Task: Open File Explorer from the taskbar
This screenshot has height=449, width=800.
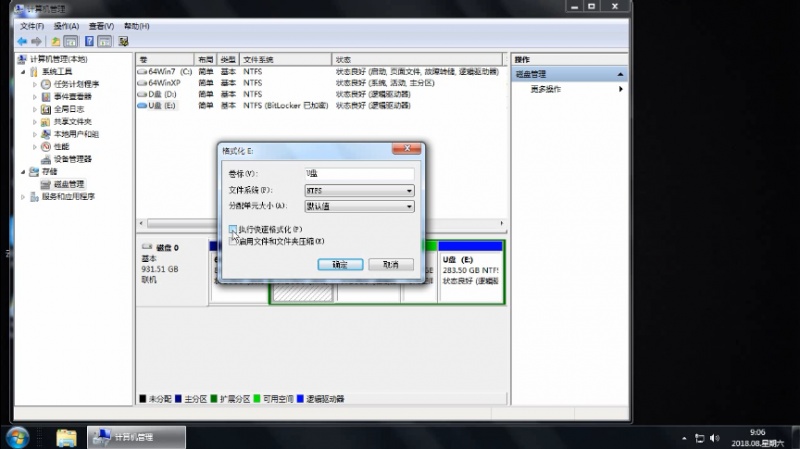Action: pos(66,438)
